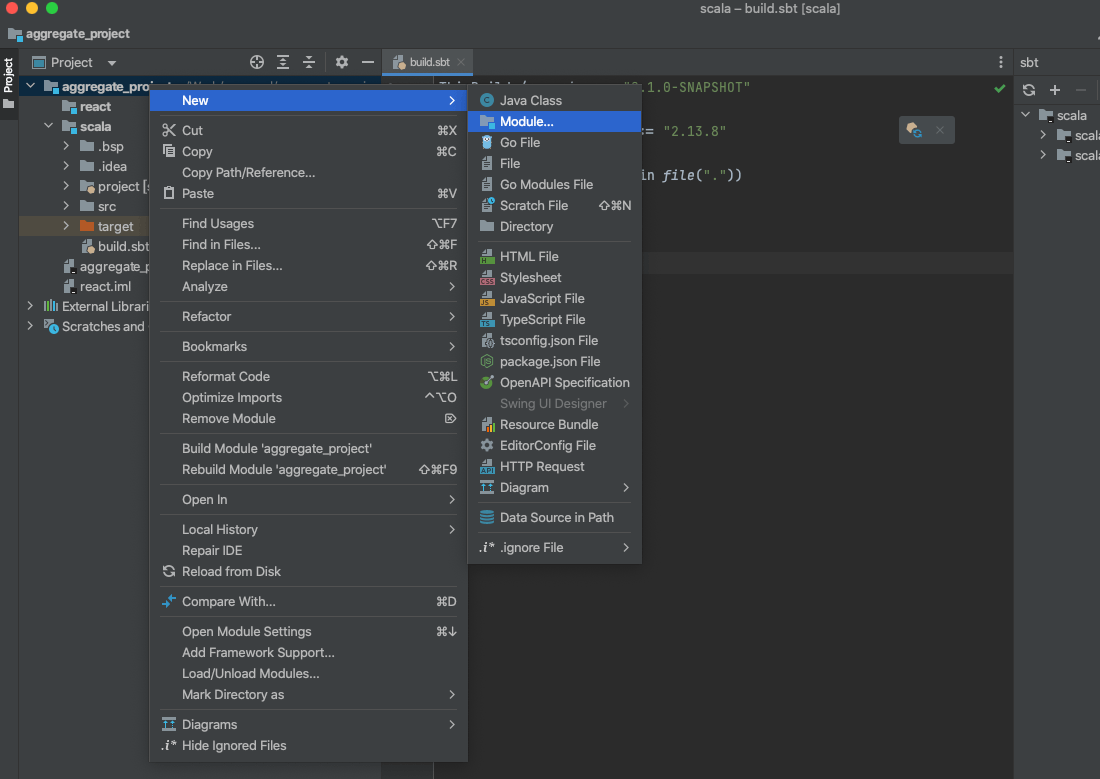Open the Project view dropdown arrow
The width and height of the screenshot is (1100, 779).
pos(112,63)
